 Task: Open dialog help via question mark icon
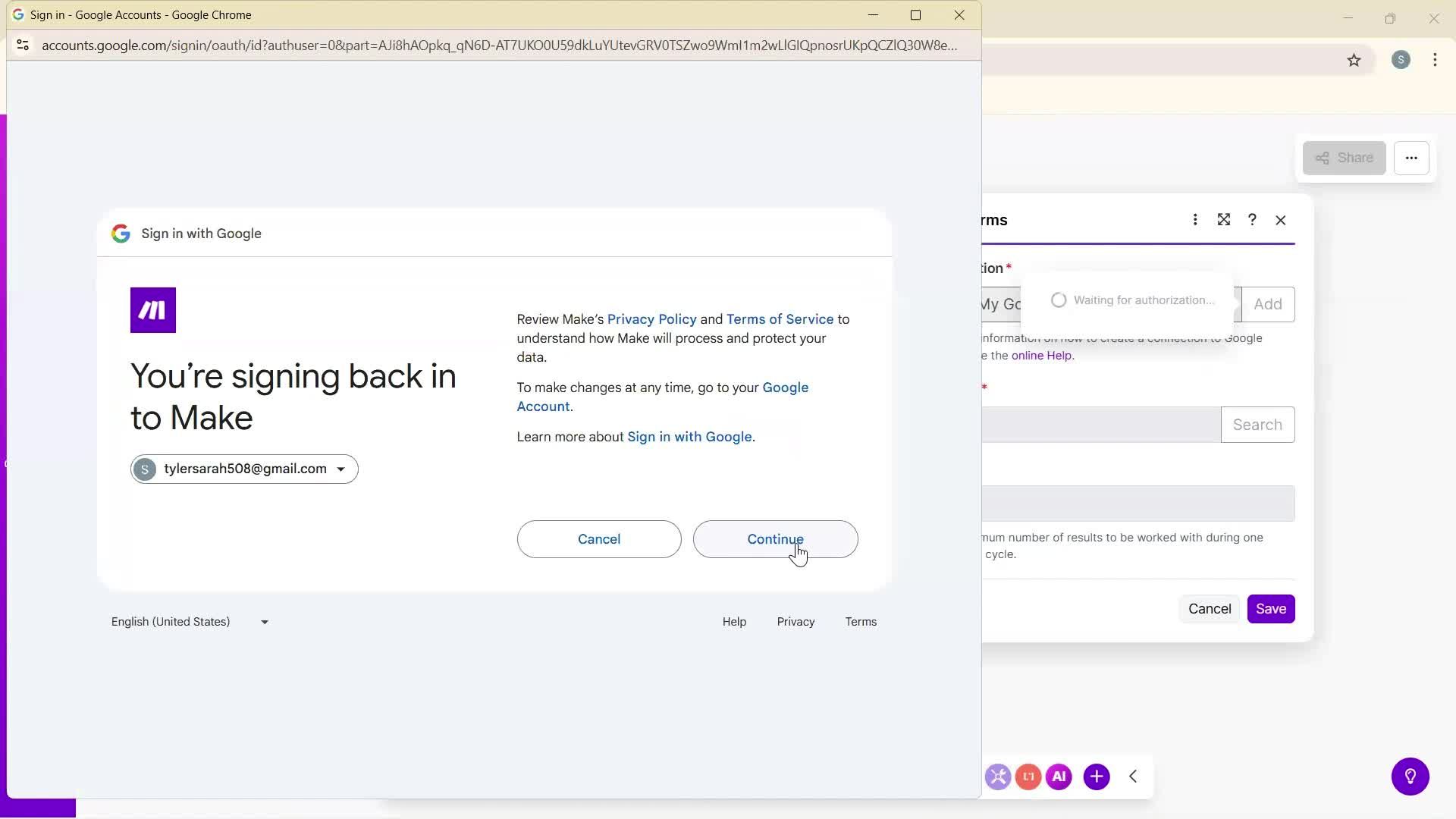tap(1252, 220)
